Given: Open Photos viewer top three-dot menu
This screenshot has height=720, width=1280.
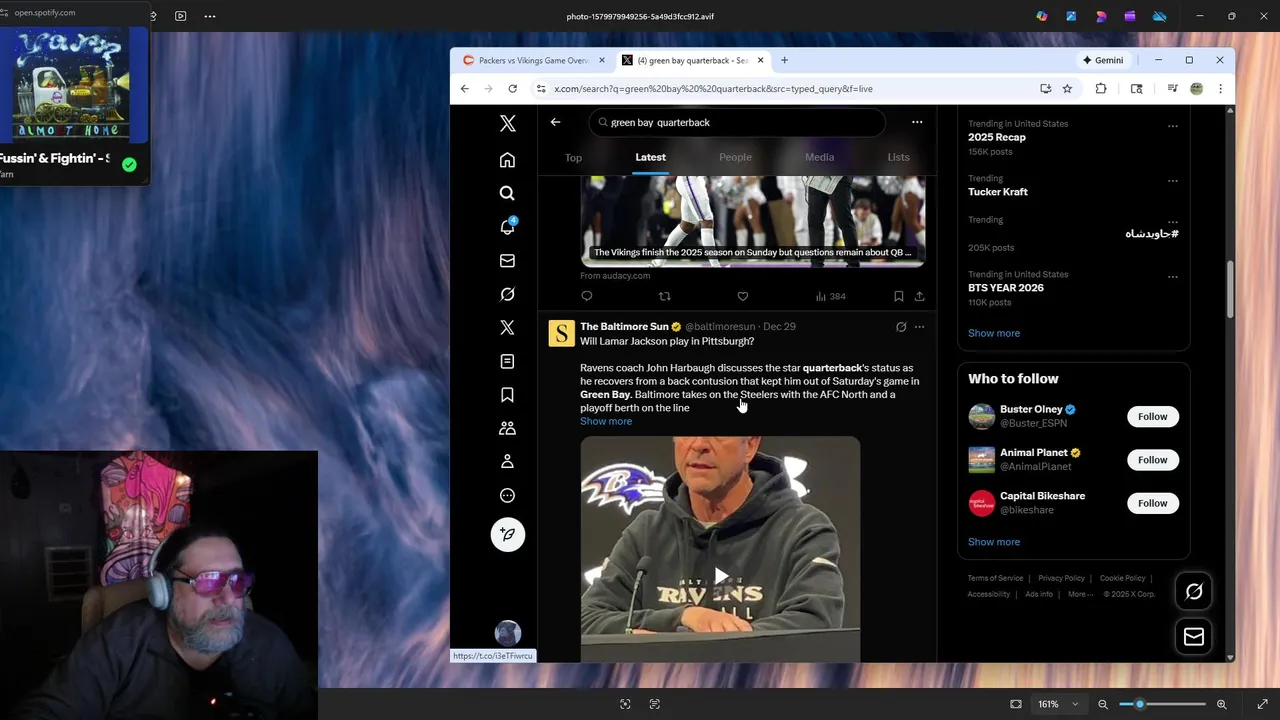Looking at the screenshot, I should tap(209, 16).
